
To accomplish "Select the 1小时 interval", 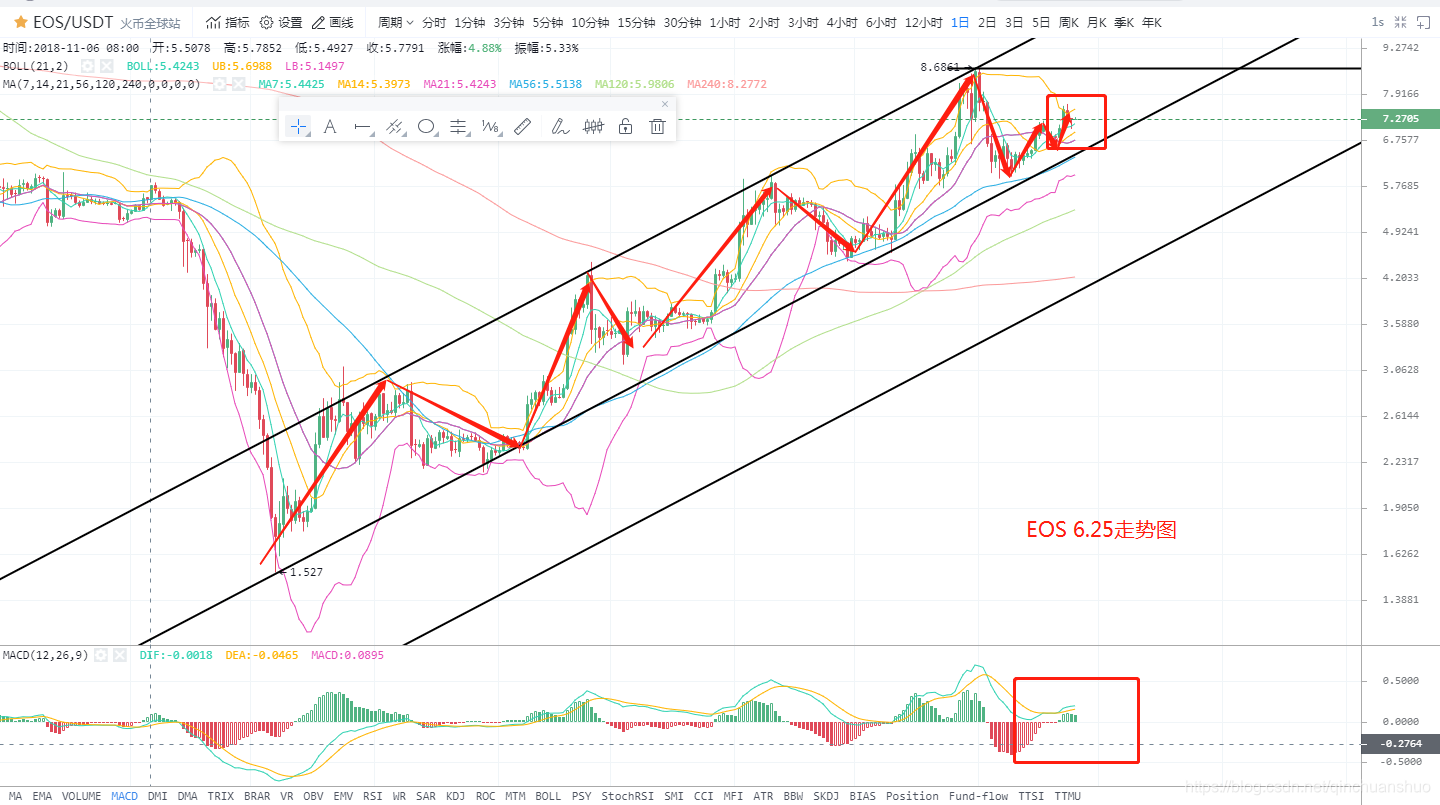I will coord(725,22).
